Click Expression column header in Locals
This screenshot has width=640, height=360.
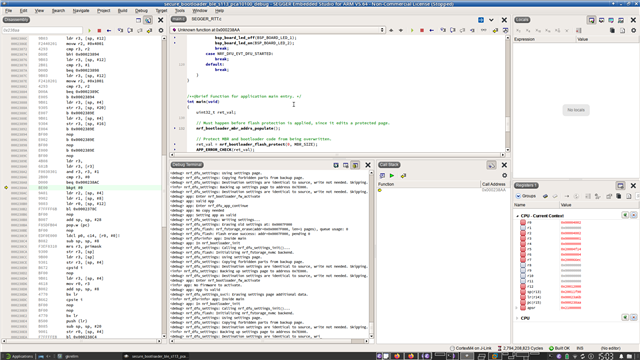pos(544,39)
